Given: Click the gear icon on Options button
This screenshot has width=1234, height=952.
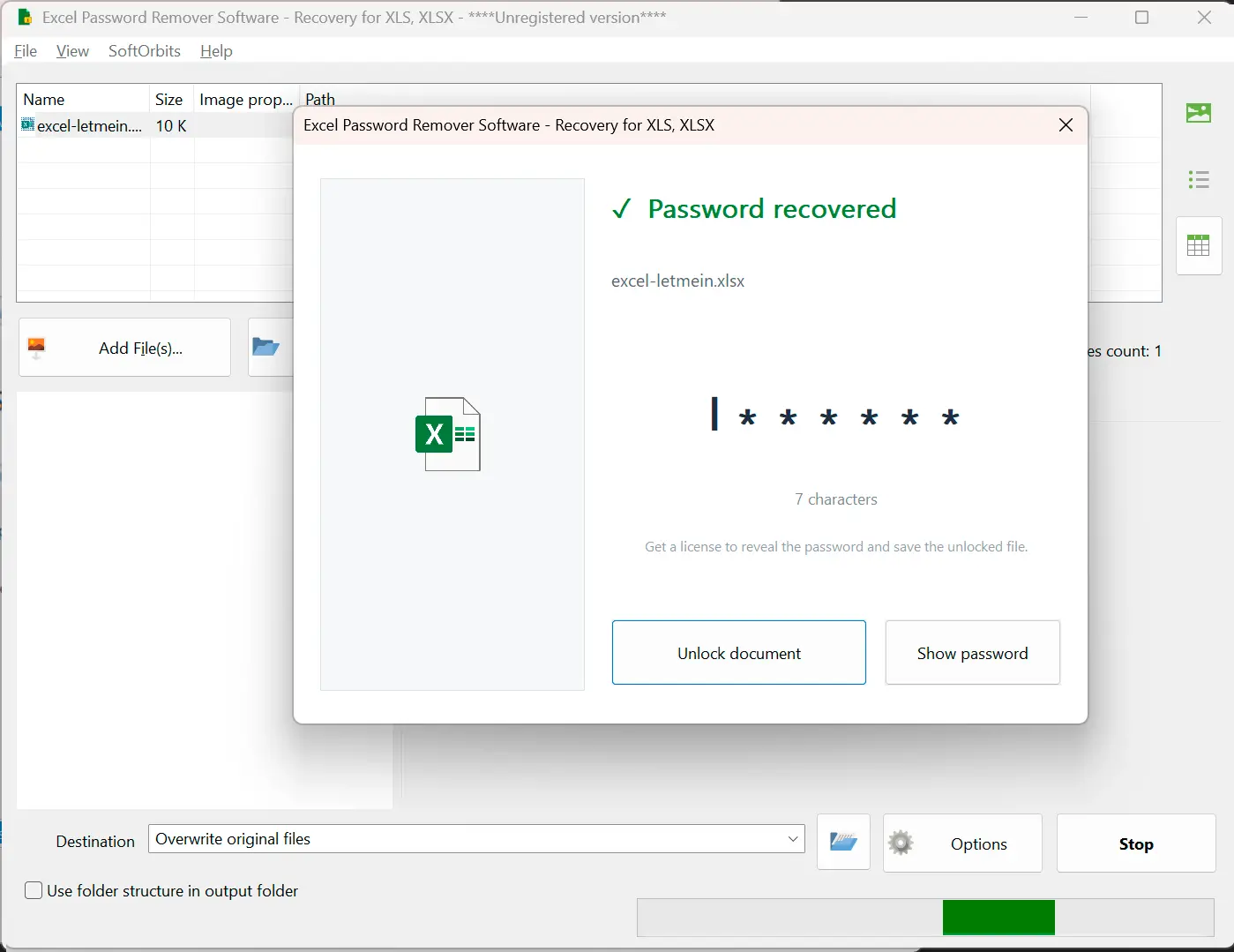Looking at the screenshot, I should point(901,843).
